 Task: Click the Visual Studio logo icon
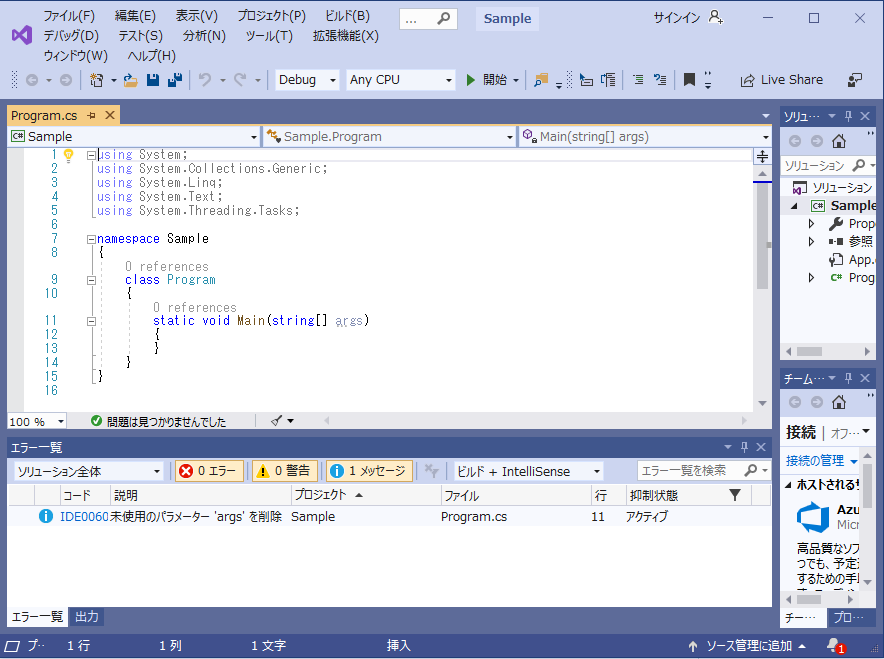pos(22,36)
